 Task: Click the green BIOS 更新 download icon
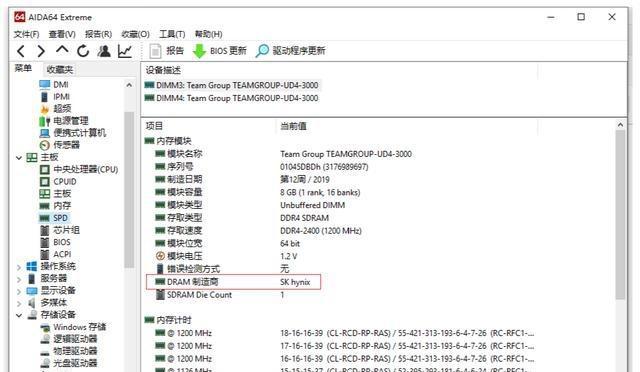click(x=199, y=51)
